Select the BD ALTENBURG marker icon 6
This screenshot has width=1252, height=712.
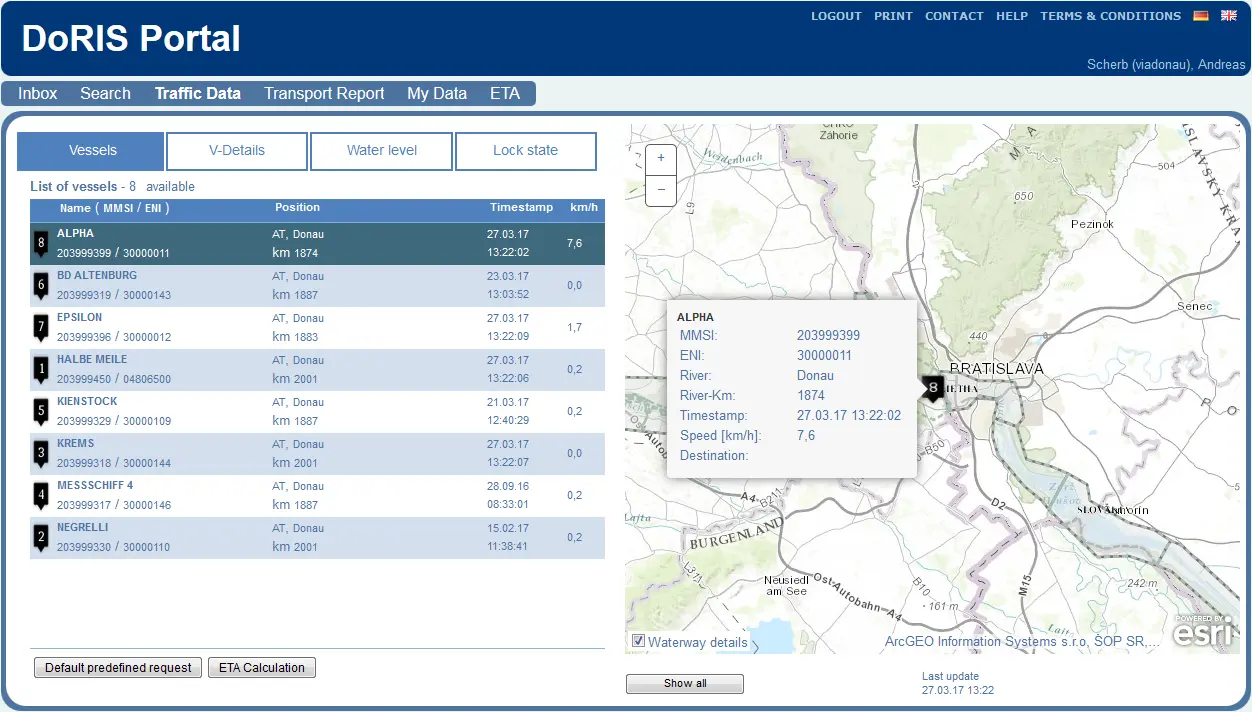pyautogui.click(x=41, y=285)
